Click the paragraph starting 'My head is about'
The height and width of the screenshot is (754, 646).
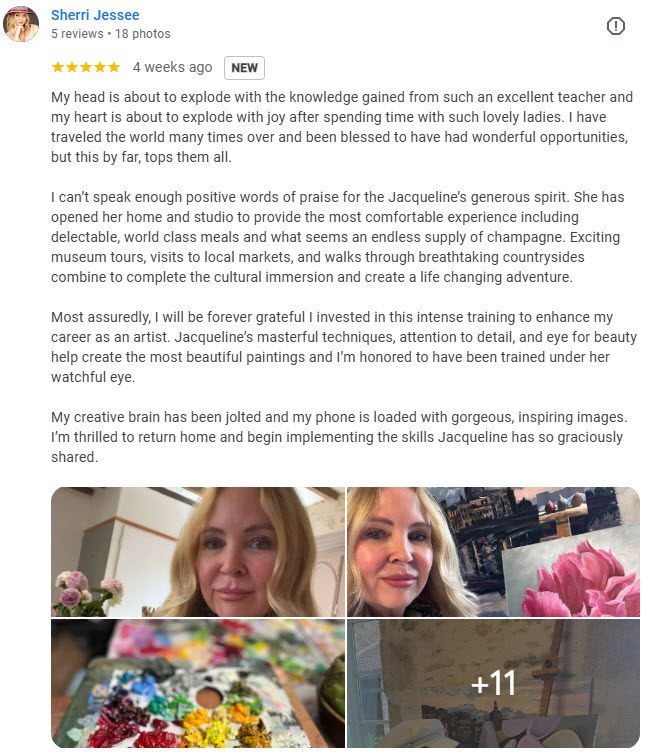point(342,127)
